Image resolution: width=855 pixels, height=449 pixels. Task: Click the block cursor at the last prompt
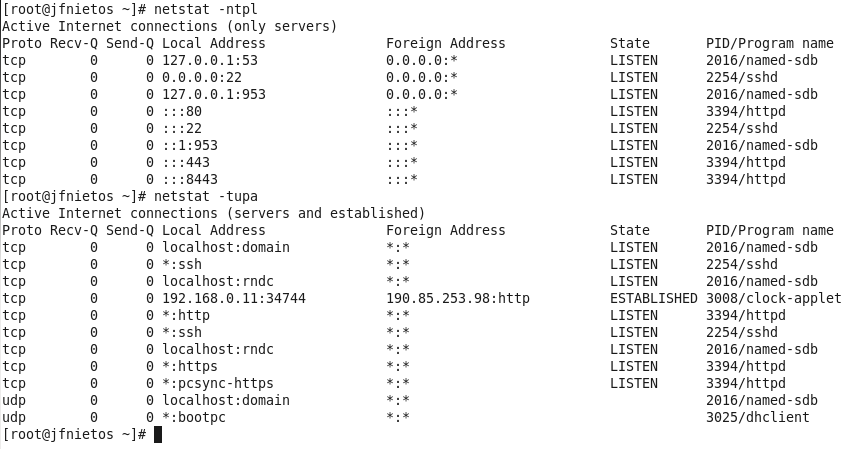pyautogui.click(x=158, y=434)
